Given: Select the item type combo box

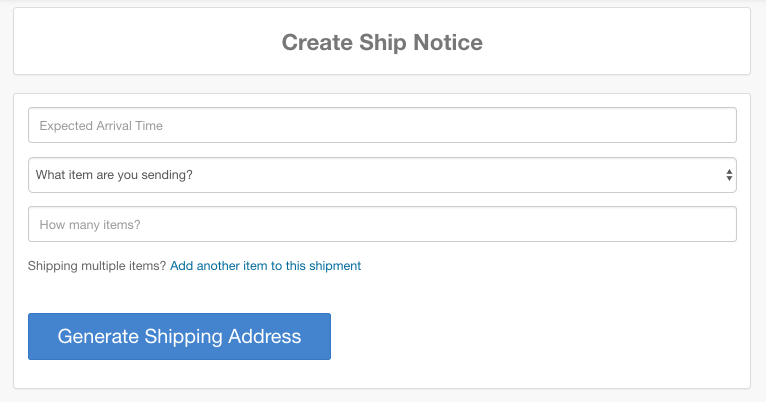Looking at the screenshot, I should tap(382, 175).
